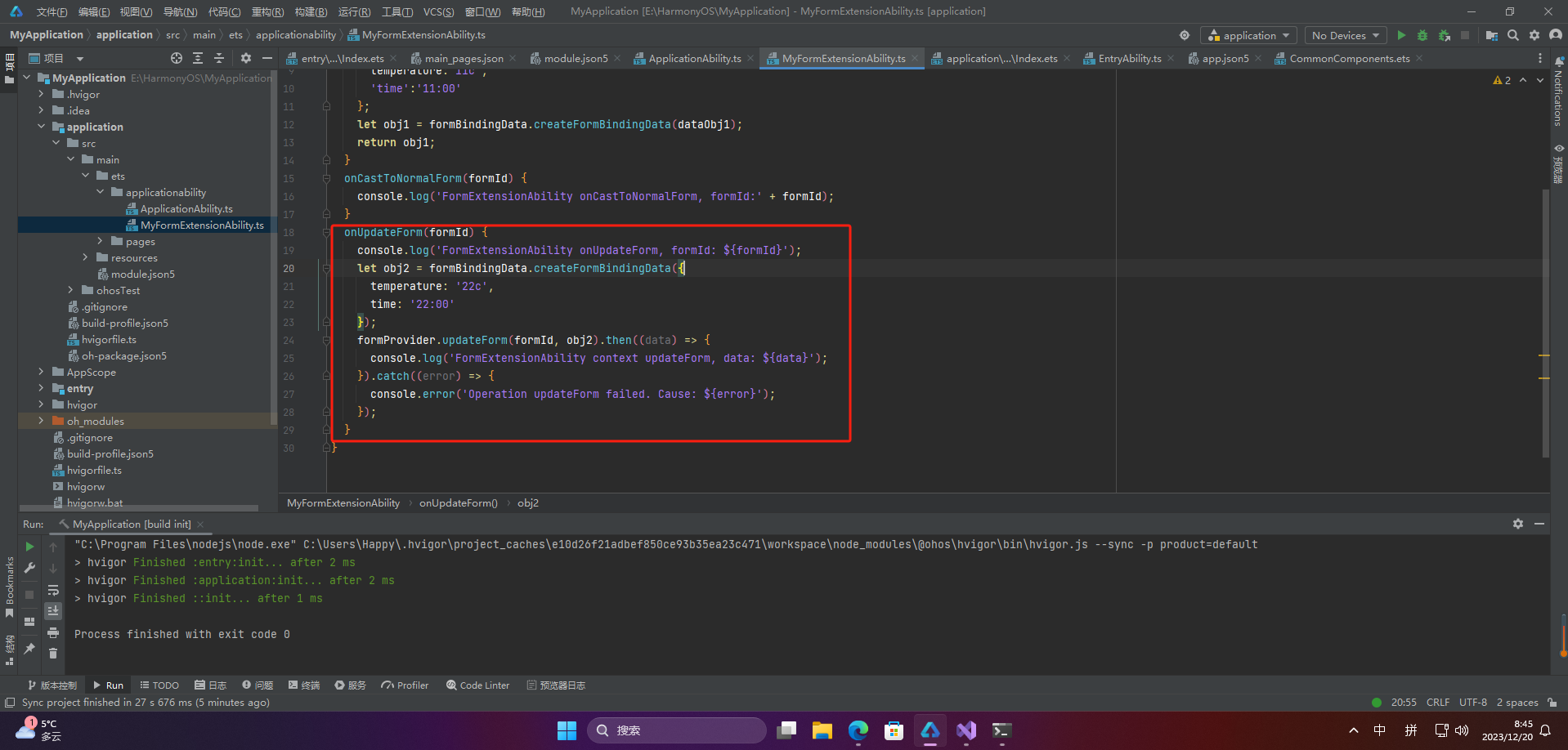Screen dimensions: 1568x750
Task: Open the Code Linter tool window
Action: pyautogui.click(x=477, y=685)
